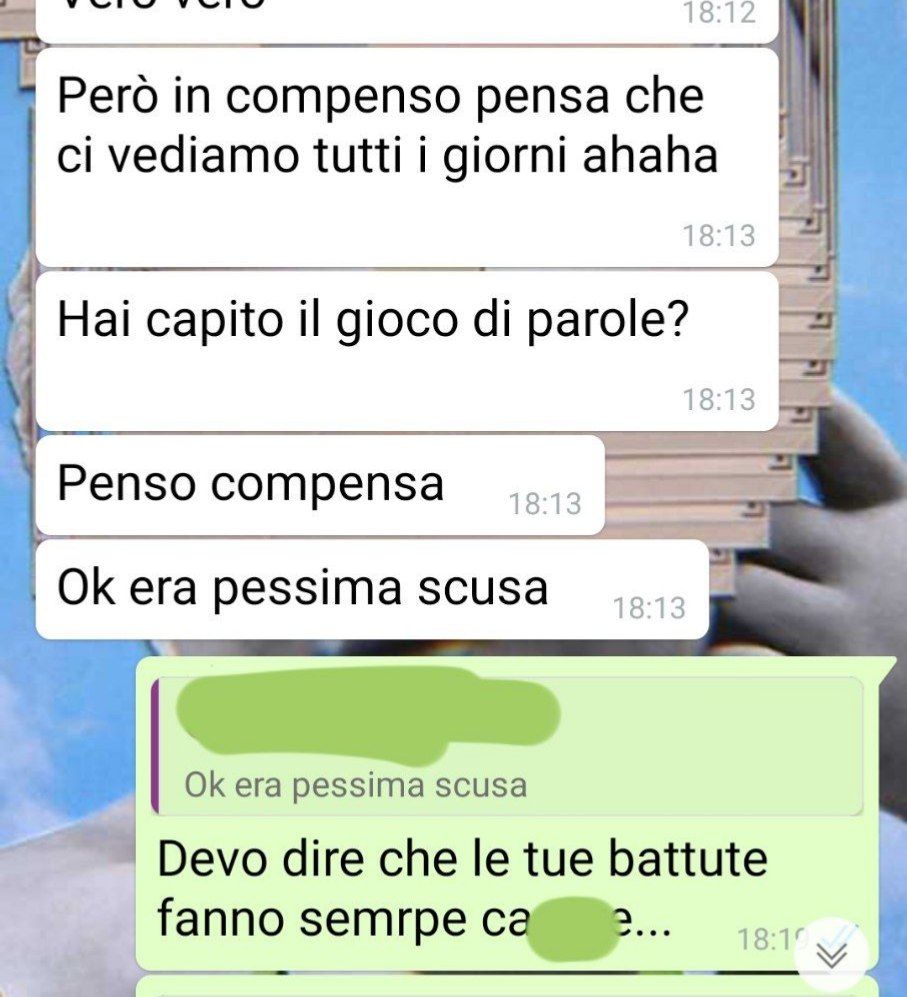
Task: Click the green blot censoring the word after "semrpe"
Action: point(572,928)
